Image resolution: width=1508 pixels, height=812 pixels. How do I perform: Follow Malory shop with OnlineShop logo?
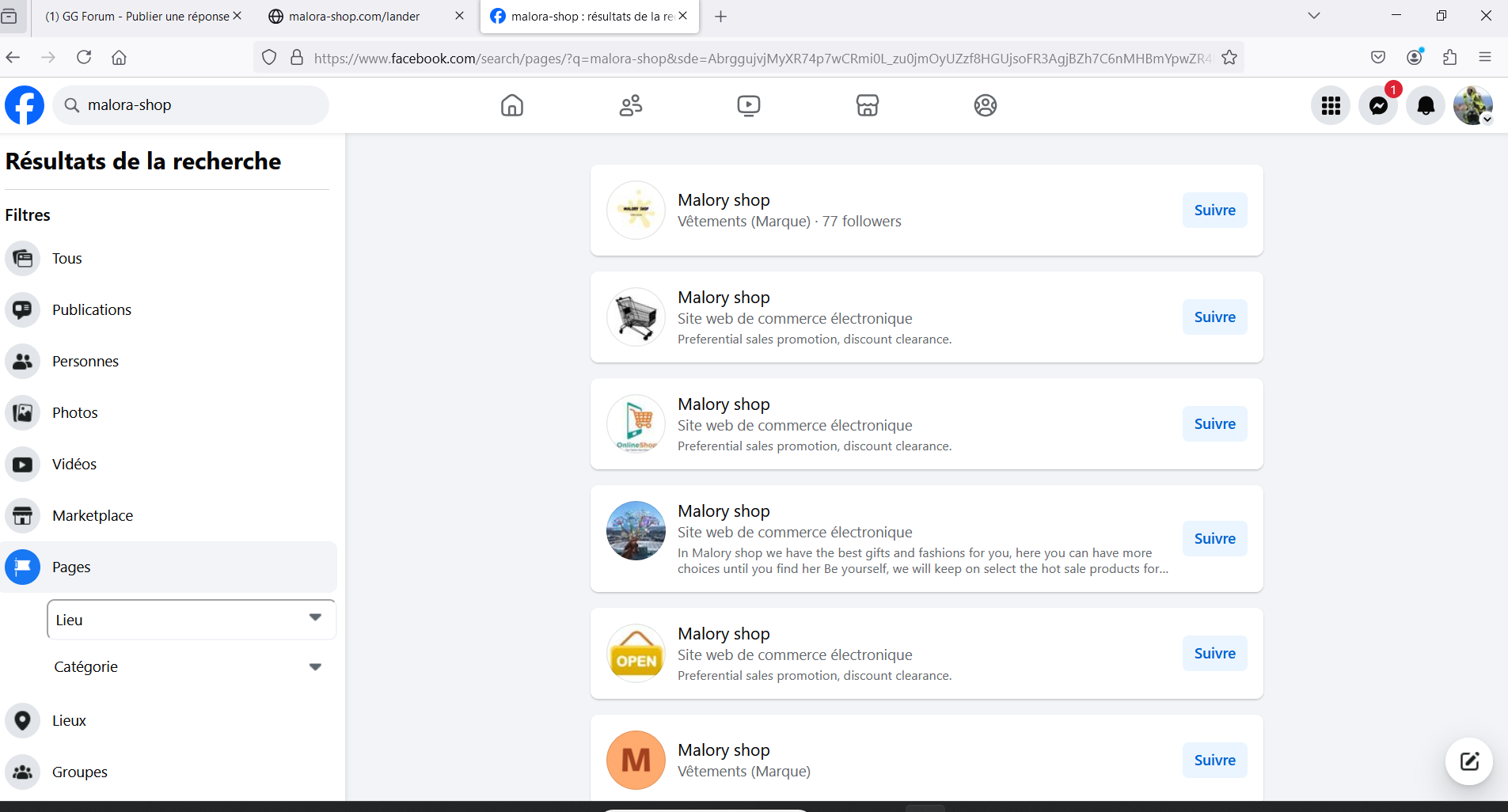1215,424
